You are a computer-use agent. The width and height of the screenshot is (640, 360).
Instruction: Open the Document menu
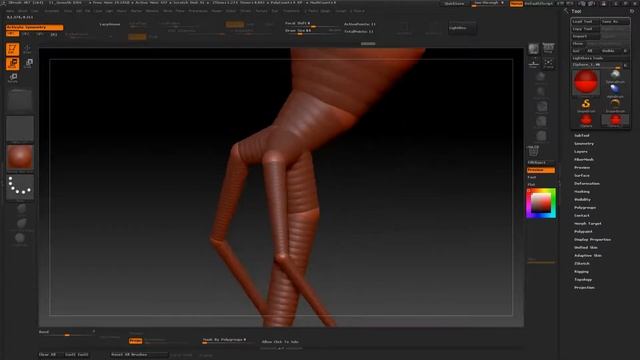coord(52,11)
